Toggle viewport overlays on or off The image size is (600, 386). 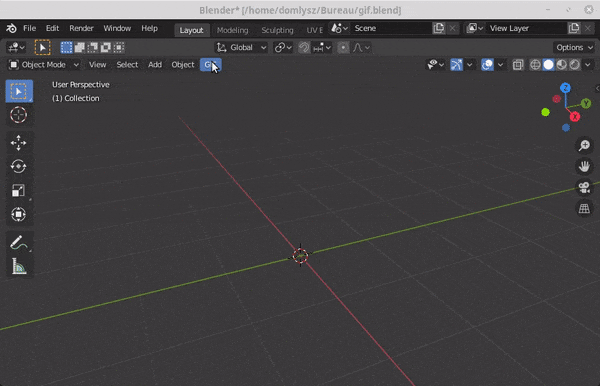tap(487, 65)
